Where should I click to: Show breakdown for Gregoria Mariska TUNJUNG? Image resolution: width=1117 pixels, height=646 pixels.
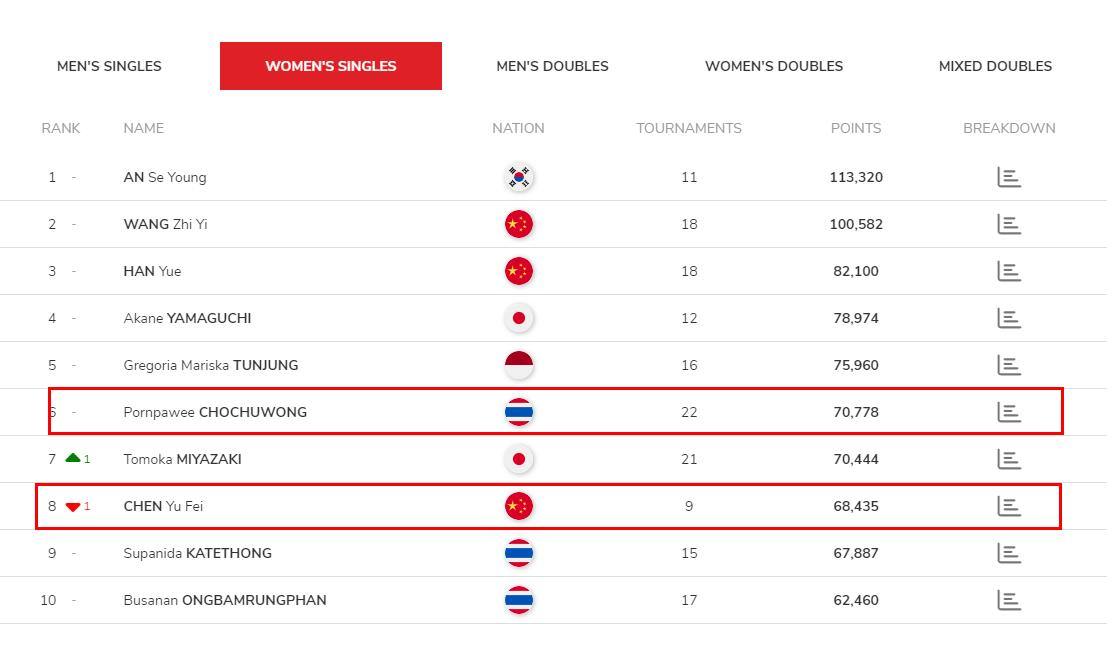(x=1009, y=365)
